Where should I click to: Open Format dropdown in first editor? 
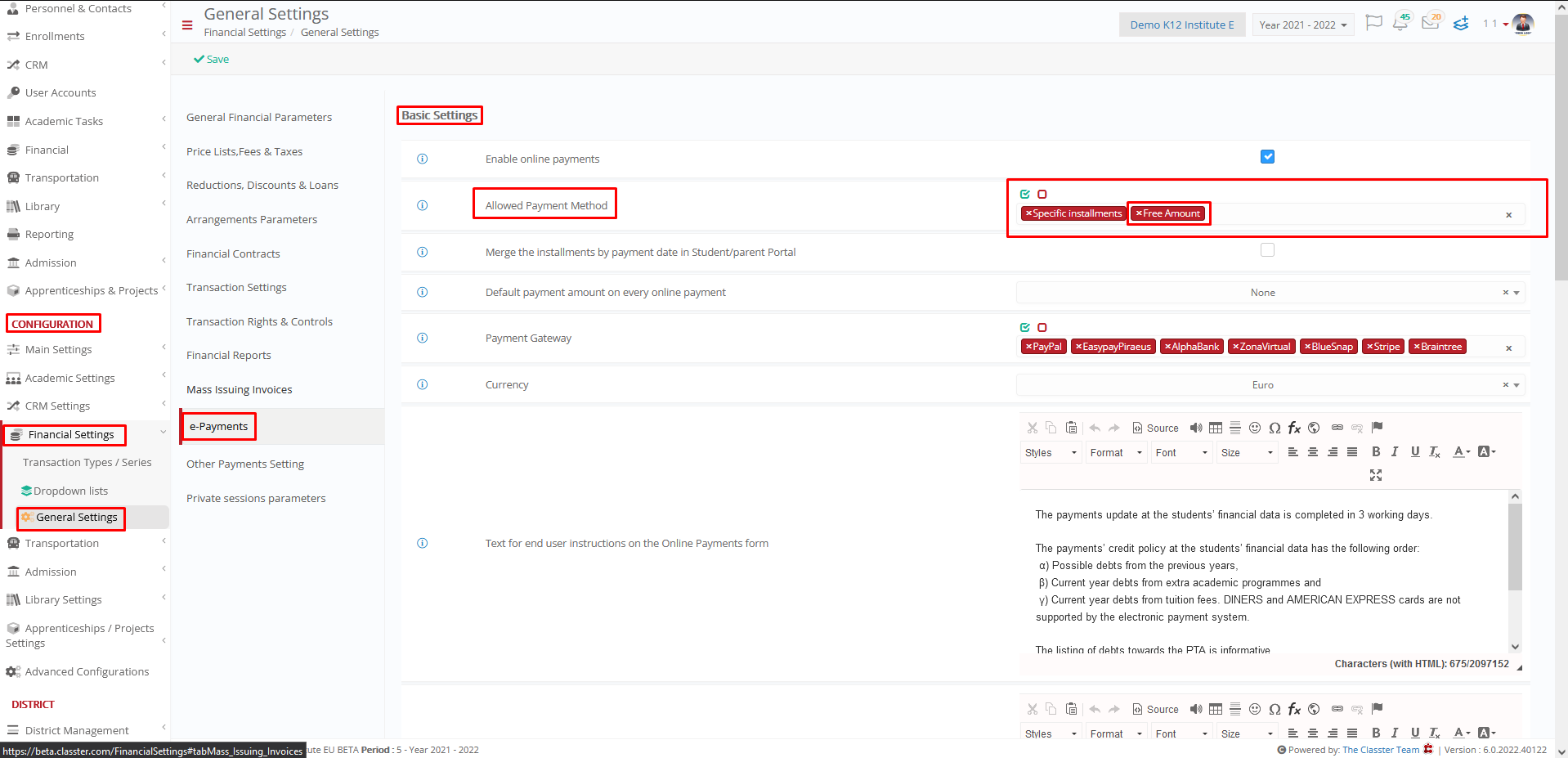[1117, 452]
